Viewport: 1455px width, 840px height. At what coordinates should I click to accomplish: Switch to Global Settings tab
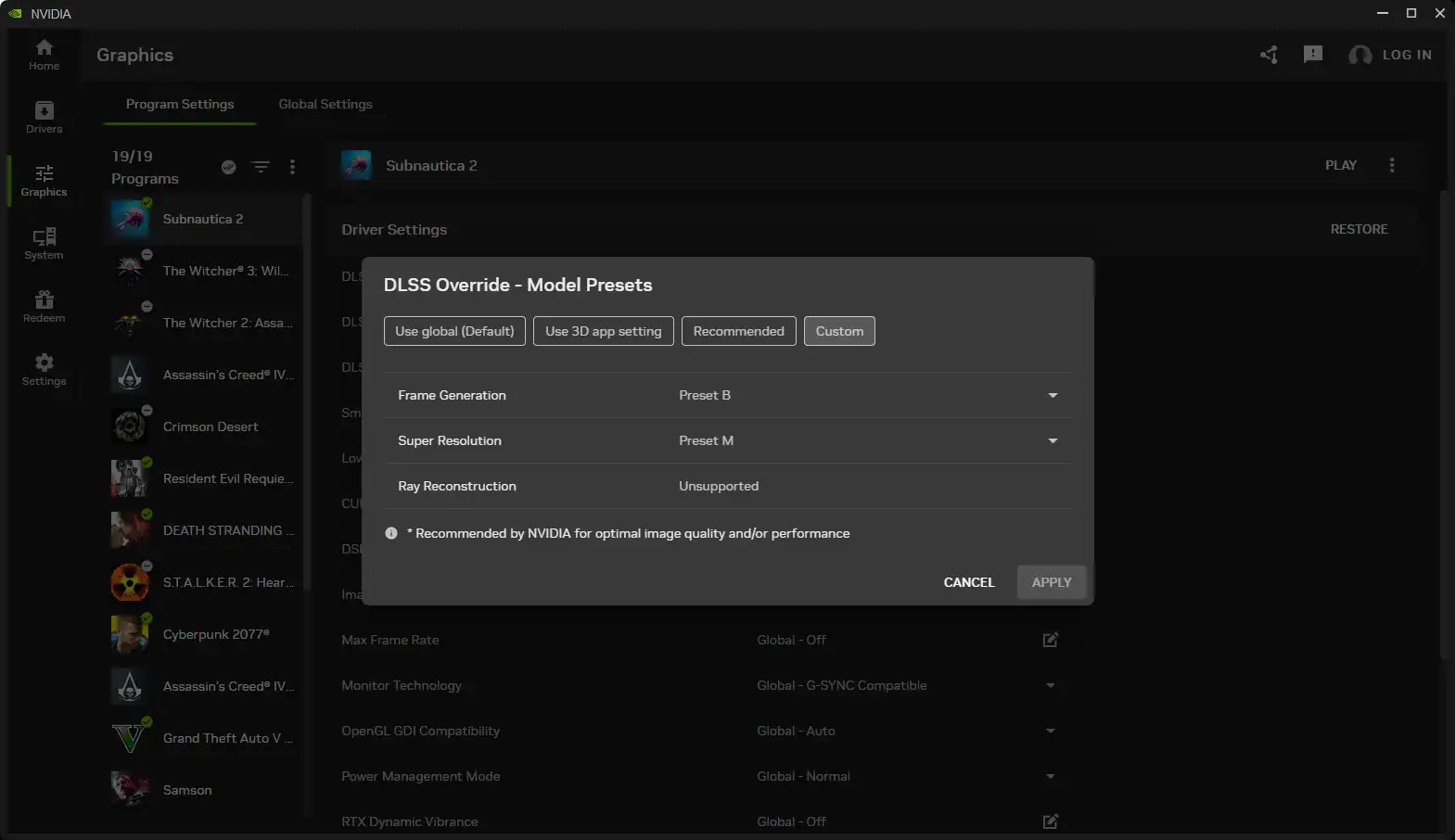tap(325, 104)
